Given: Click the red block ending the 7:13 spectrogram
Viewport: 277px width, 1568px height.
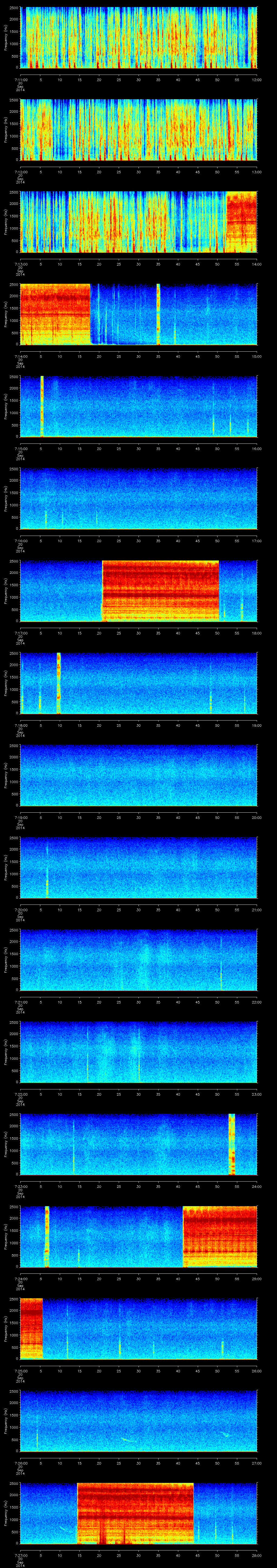Looking at the screenshot, I should [241, 222].
